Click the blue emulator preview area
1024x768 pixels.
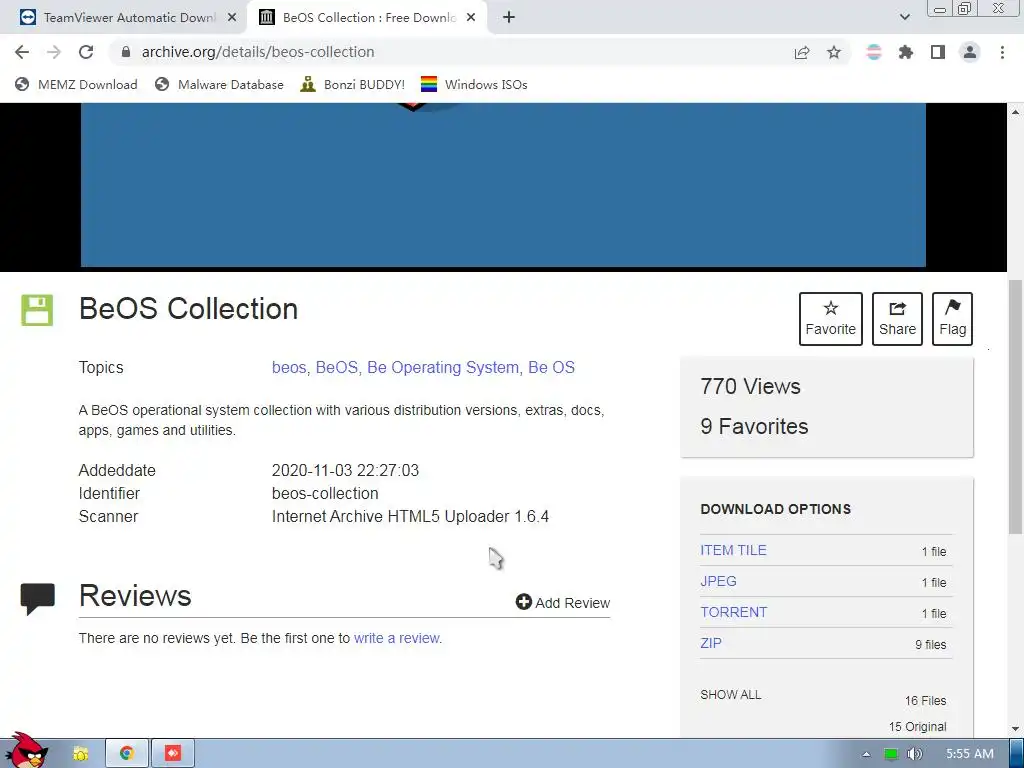pyautogui.click(x=503, y=184)
